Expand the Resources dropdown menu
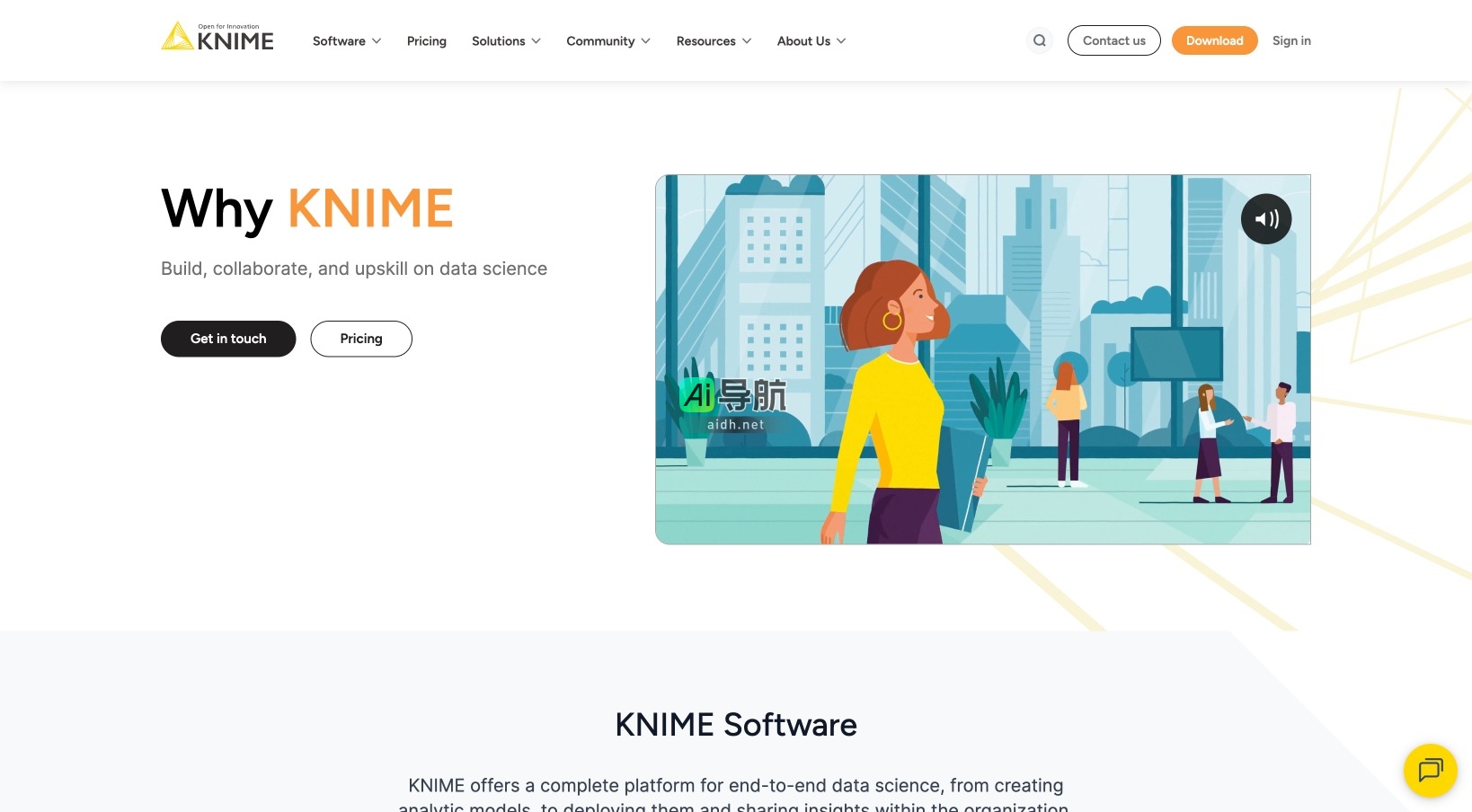1472x812 pixels. 713,40
